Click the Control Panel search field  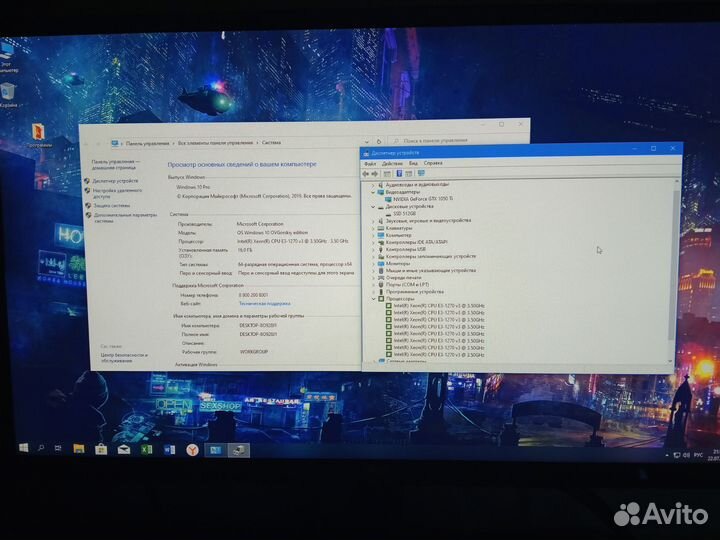[x=457, y=140]
